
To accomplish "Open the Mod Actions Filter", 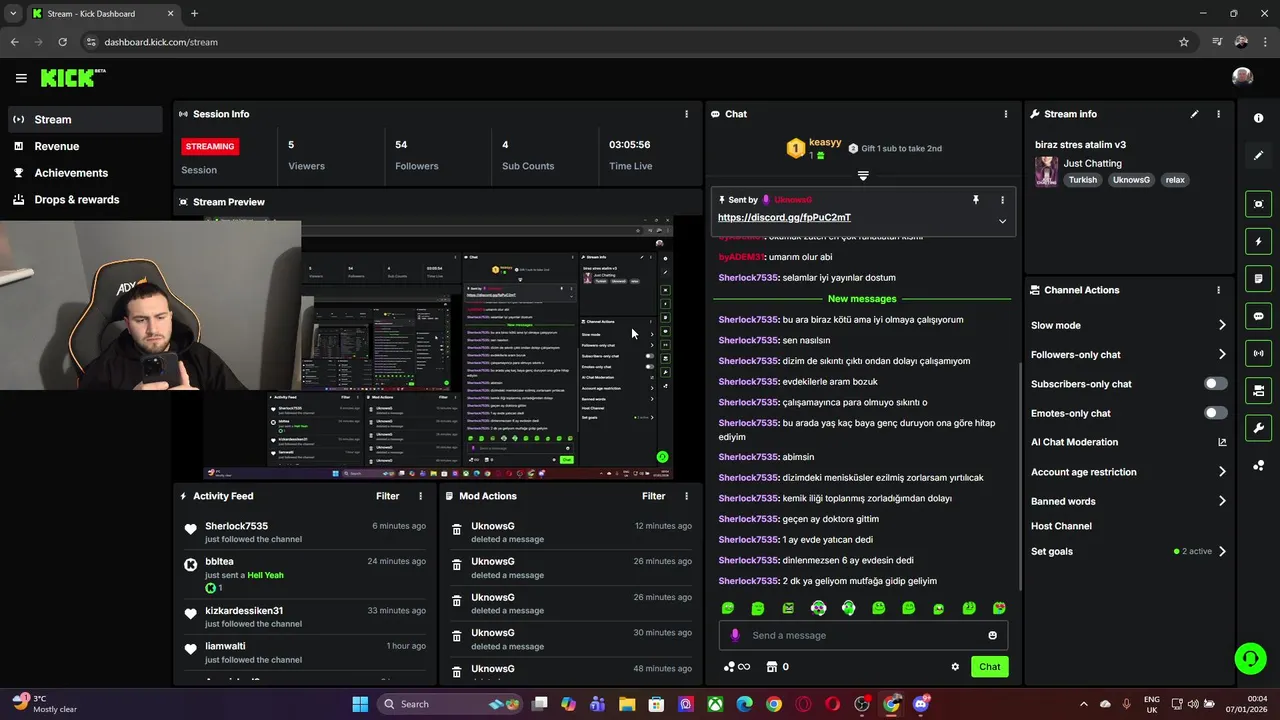I will click(x=653, y=496).
